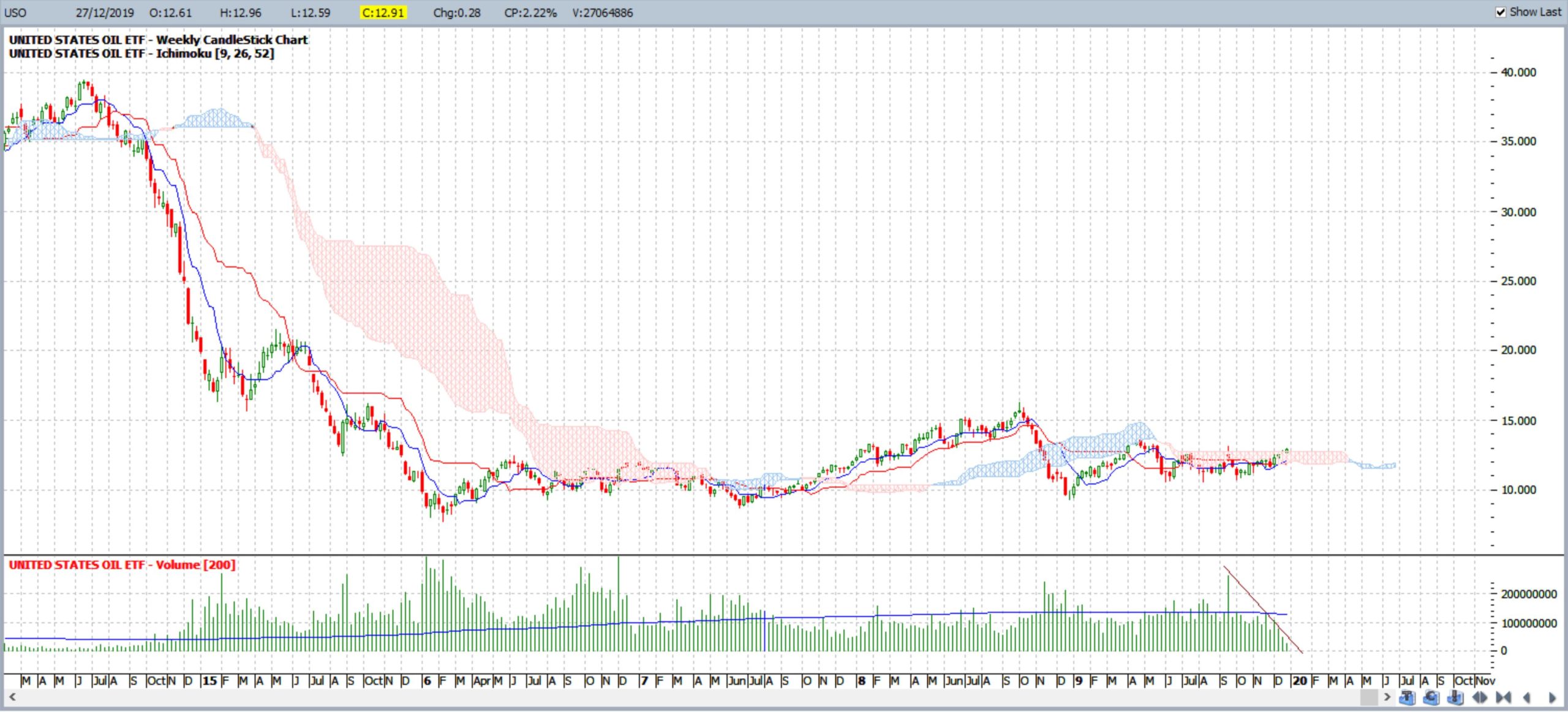Click the right scroll arrow of horizontal scrollbar
Image resolution: width=1568 pixels, height=712 pixels.
pyautogui.click(x=1387, y=697)
